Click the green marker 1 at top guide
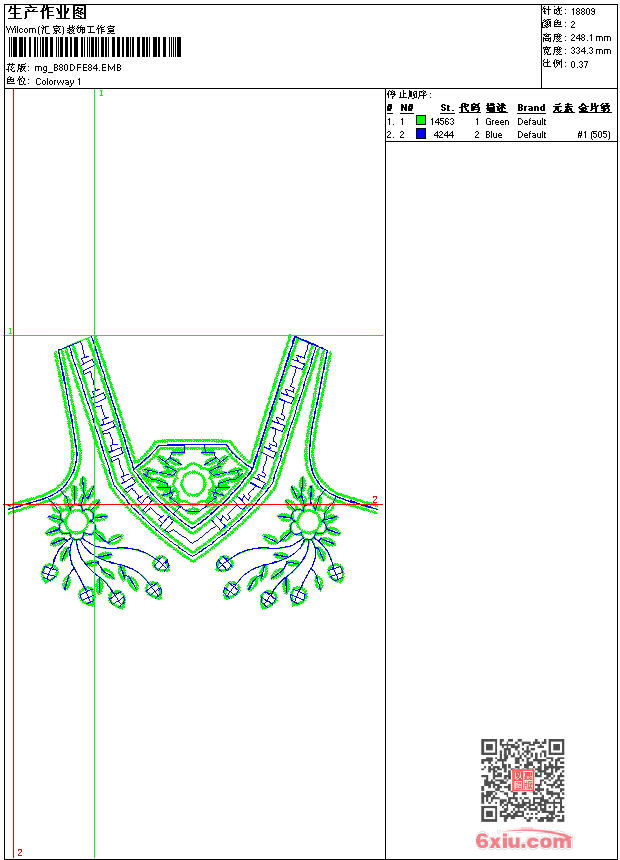620x860 pixels. point(101,93)
